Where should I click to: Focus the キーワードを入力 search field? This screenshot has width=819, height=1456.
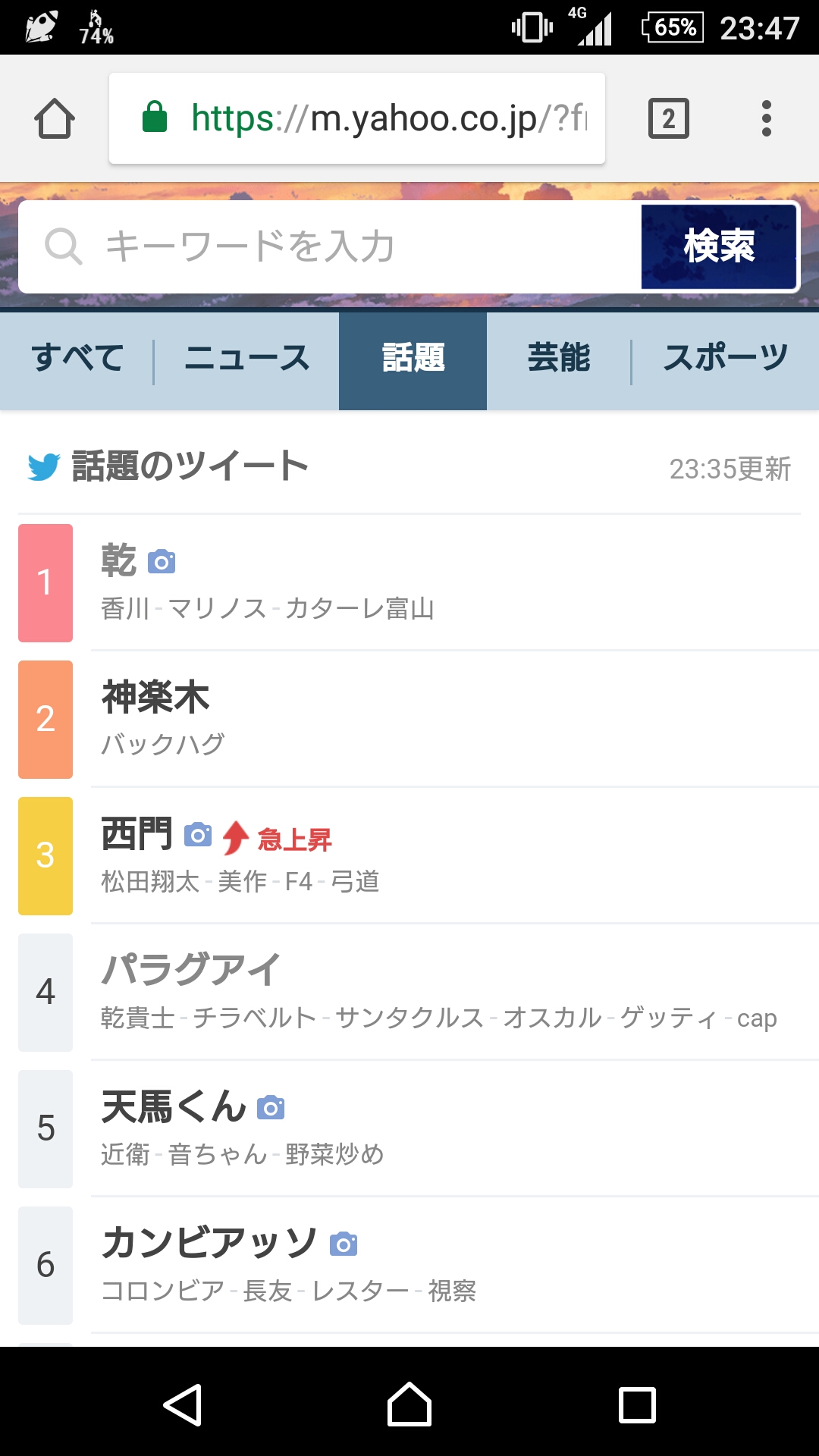330,246
